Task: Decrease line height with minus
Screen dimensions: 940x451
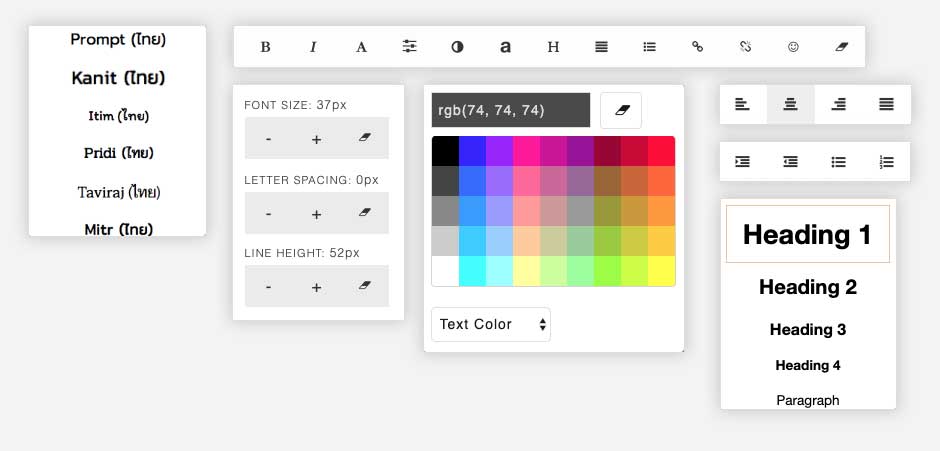Action: (x=269, y=287)
